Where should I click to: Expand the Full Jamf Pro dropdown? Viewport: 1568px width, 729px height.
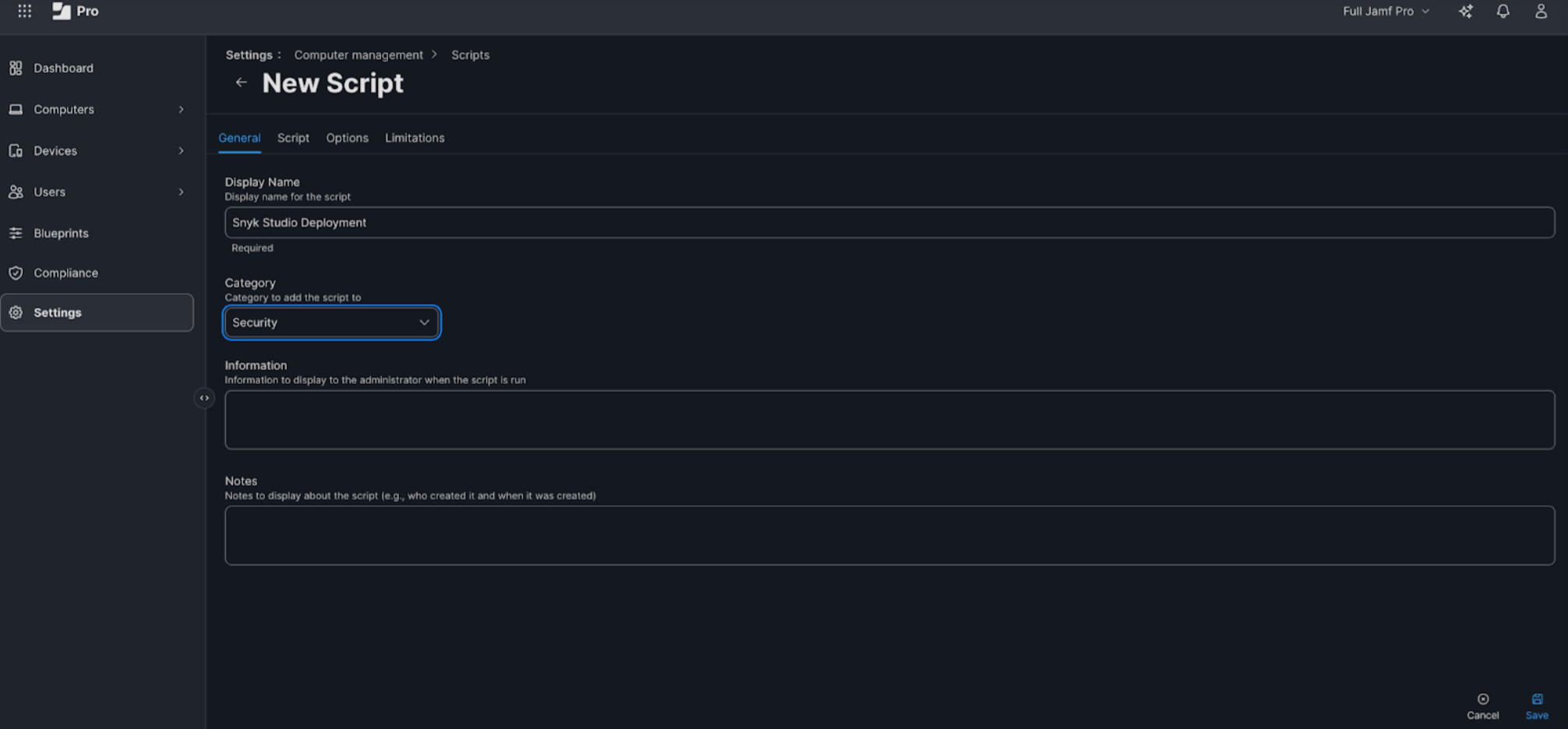coord(1386,11)
